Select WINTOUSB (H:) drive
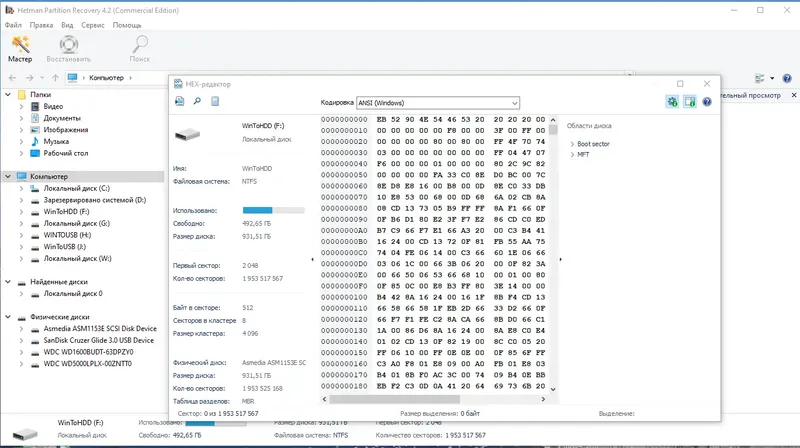The height and width of the screenshot is (448, 800). 67,235
